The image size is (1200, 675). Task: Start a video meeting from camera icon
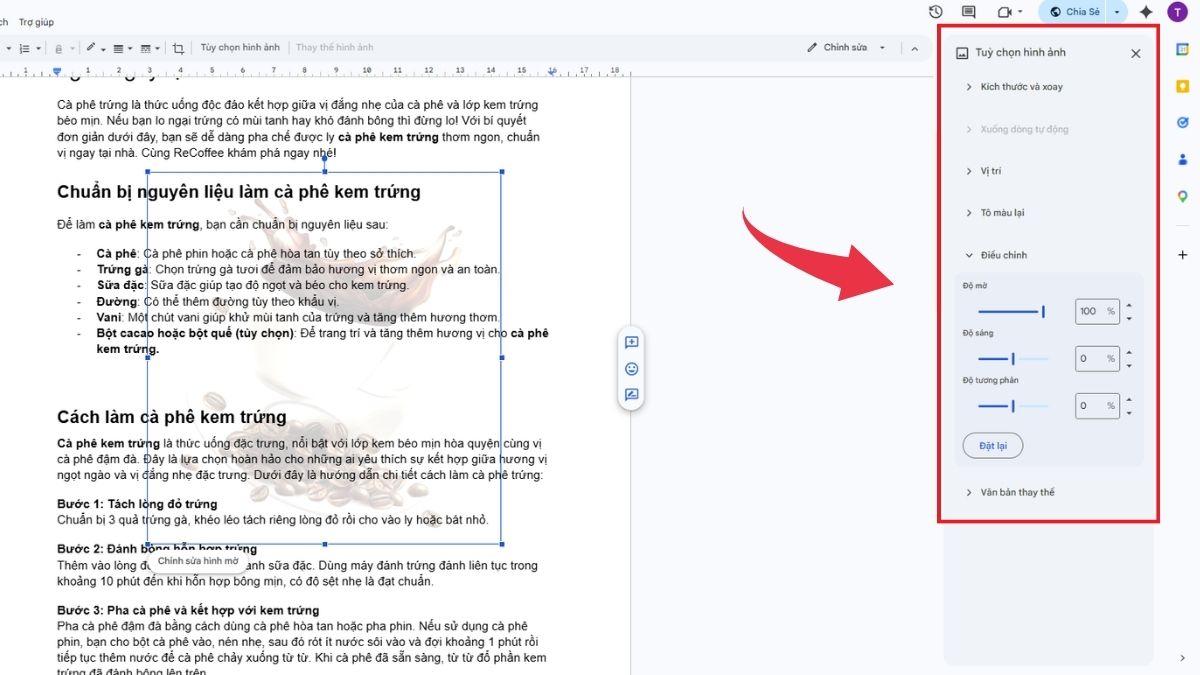pyautogui.click(x=1005, y=12)
